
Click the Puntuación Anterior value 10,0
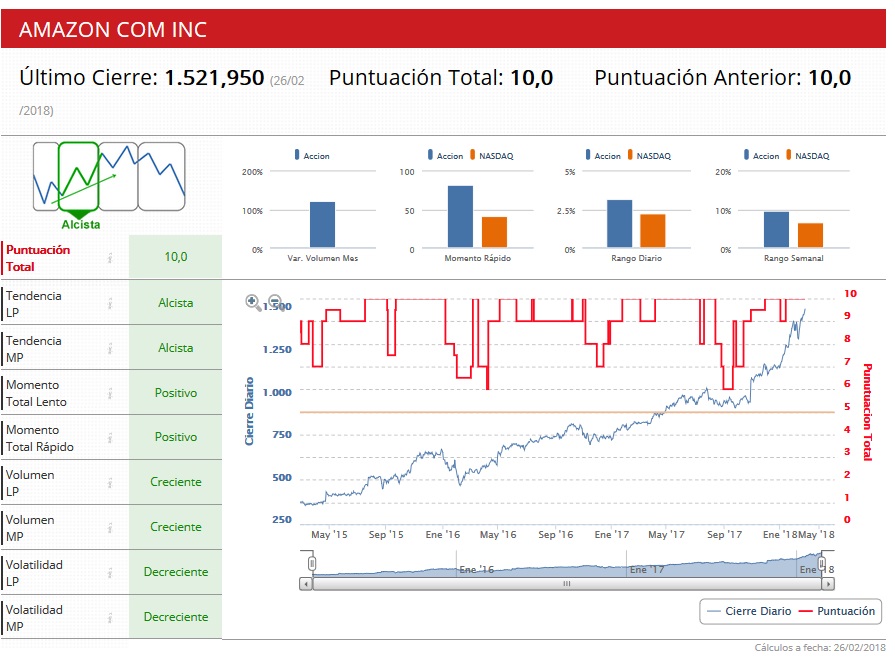tap(830, 78)
